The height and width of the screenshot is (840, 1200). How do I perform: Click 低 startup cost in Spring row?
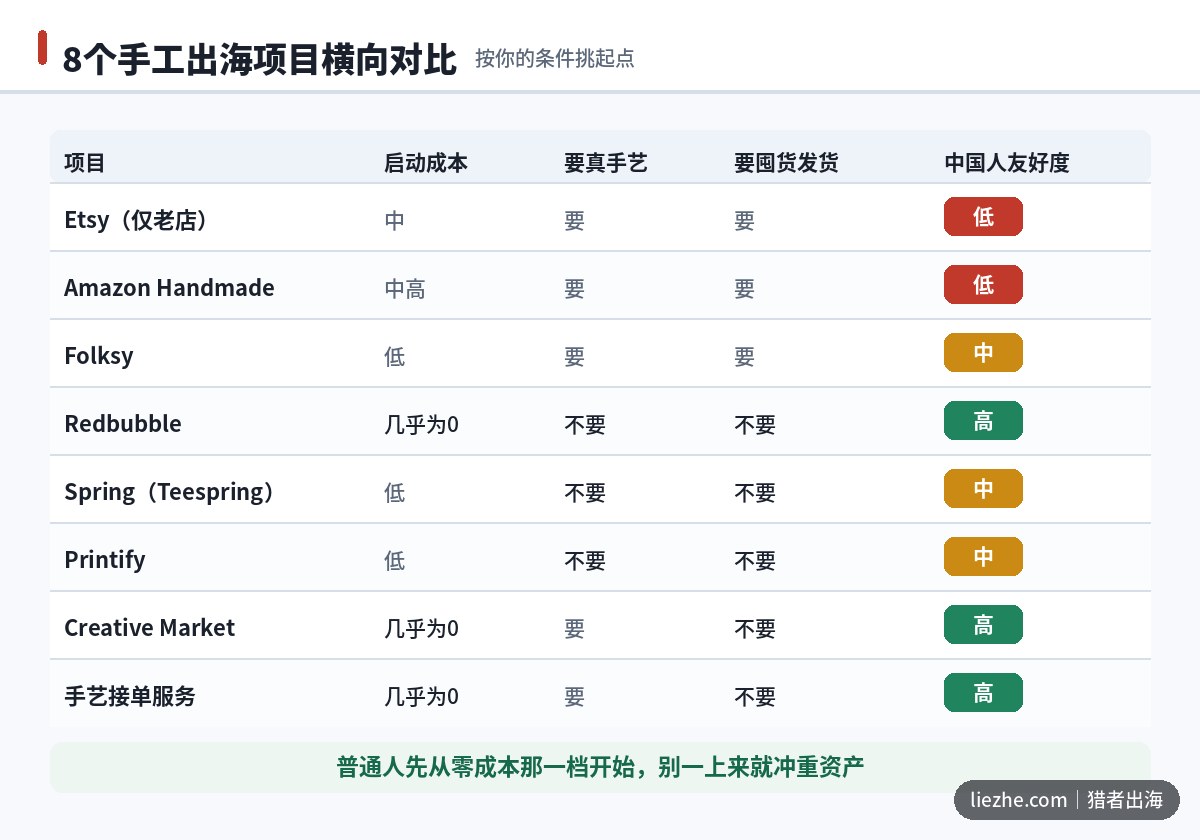[395, 493]
